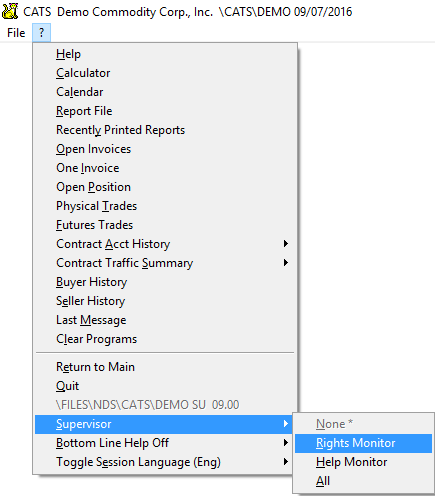
Task: Open the Open Position item
Action: (x=166, y=187)
